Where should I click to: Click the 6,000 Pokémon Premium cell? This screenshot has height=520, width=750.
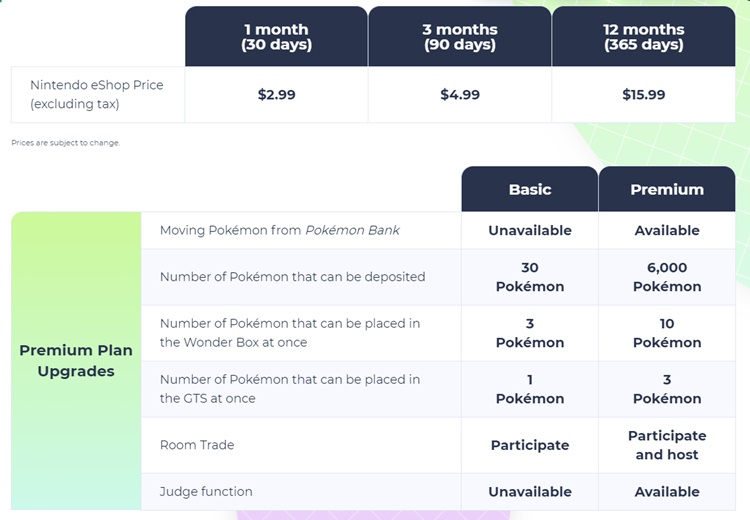[x=667, y=277]
